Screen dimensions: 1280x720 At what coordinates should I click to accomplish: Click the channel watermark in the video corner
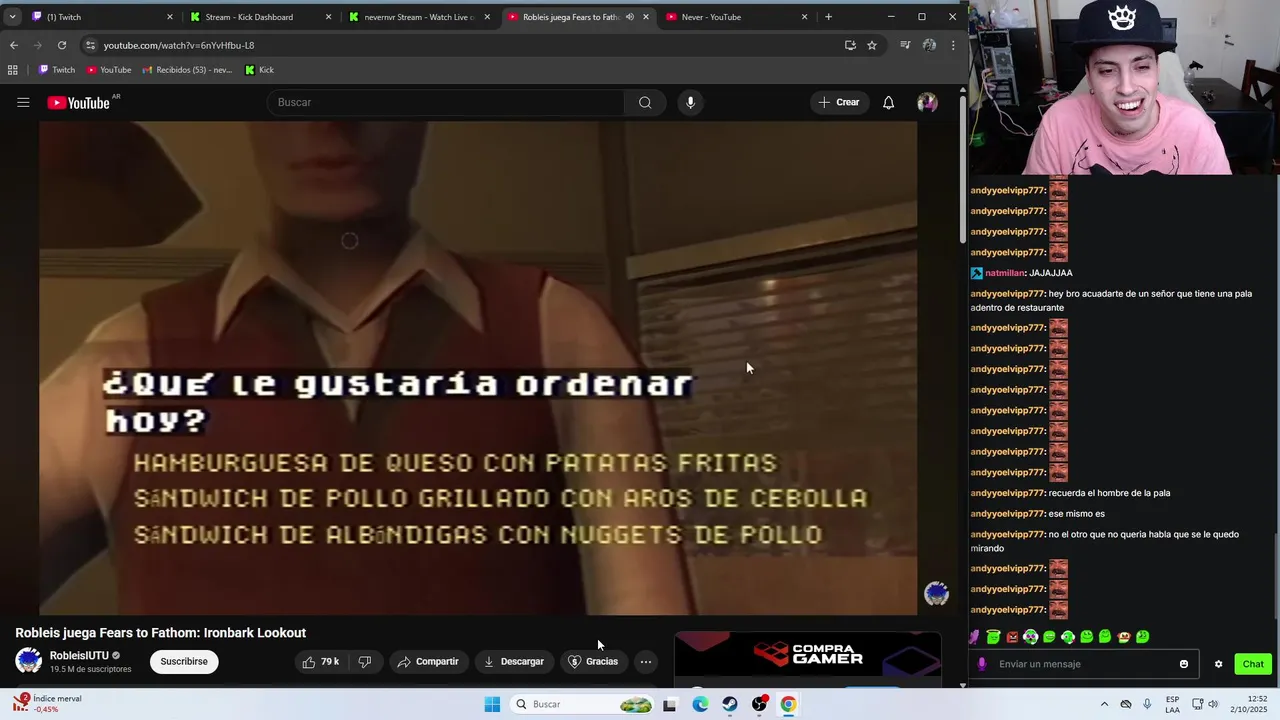click(937, 594)
